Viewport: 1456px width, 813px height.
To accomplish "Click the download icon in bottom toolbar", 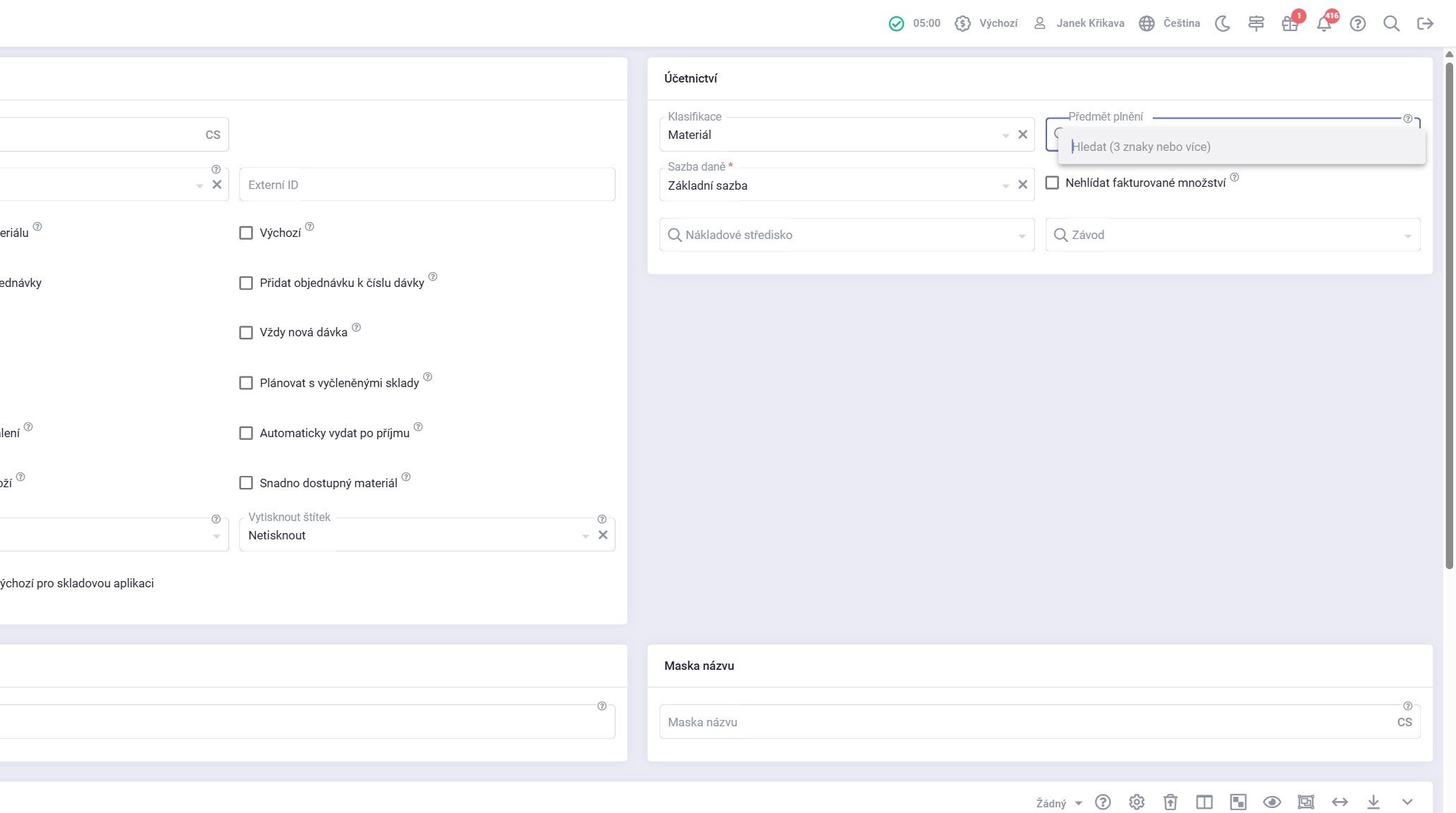I will (x=1373, y=802).
